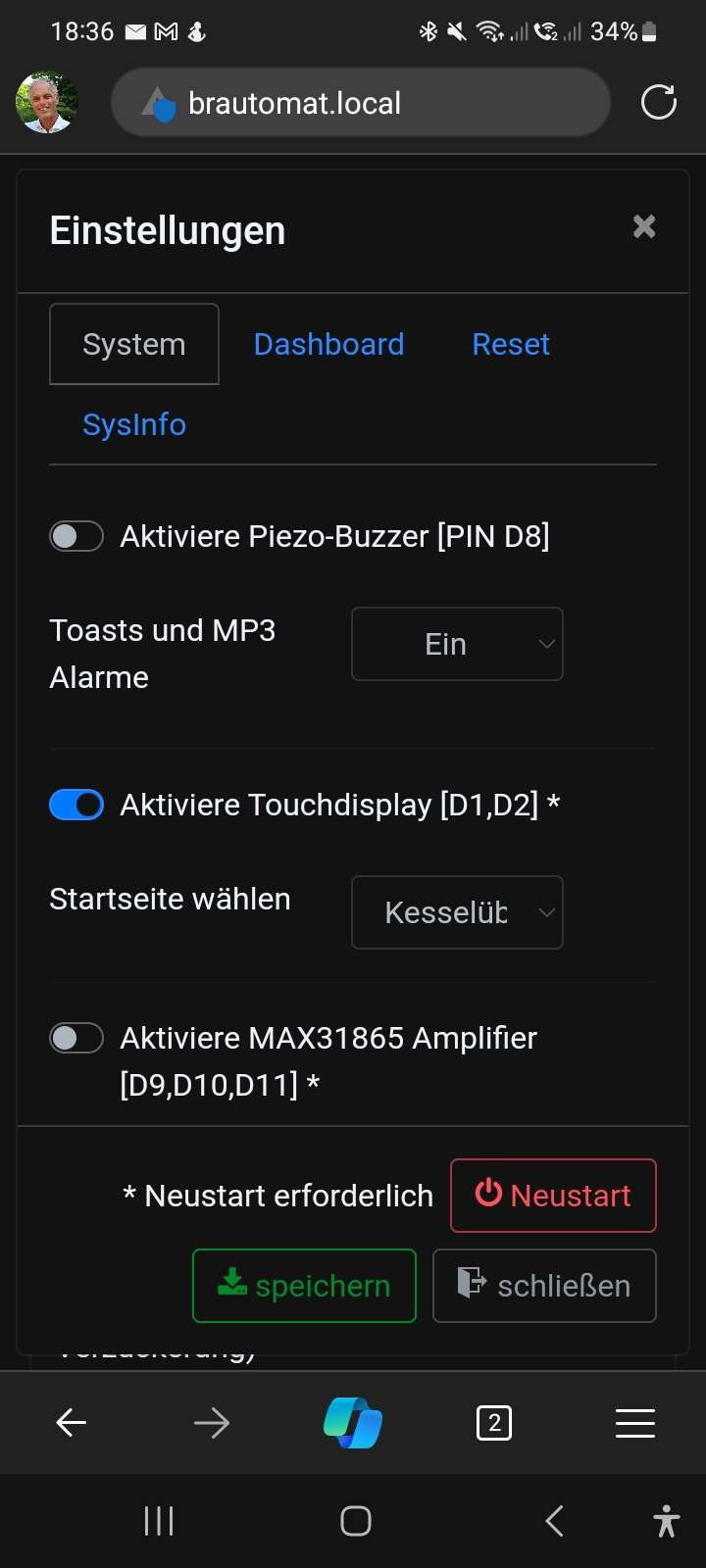Save settings with the speichern button
Screen dimensions: 706x1568
pyautogui.click(x=304, y=1286)
